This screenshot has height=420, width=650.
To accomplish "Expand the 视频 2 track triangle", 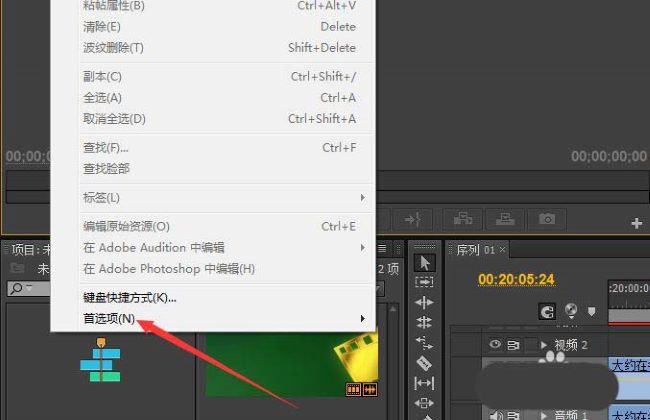I will pos(544,345).
